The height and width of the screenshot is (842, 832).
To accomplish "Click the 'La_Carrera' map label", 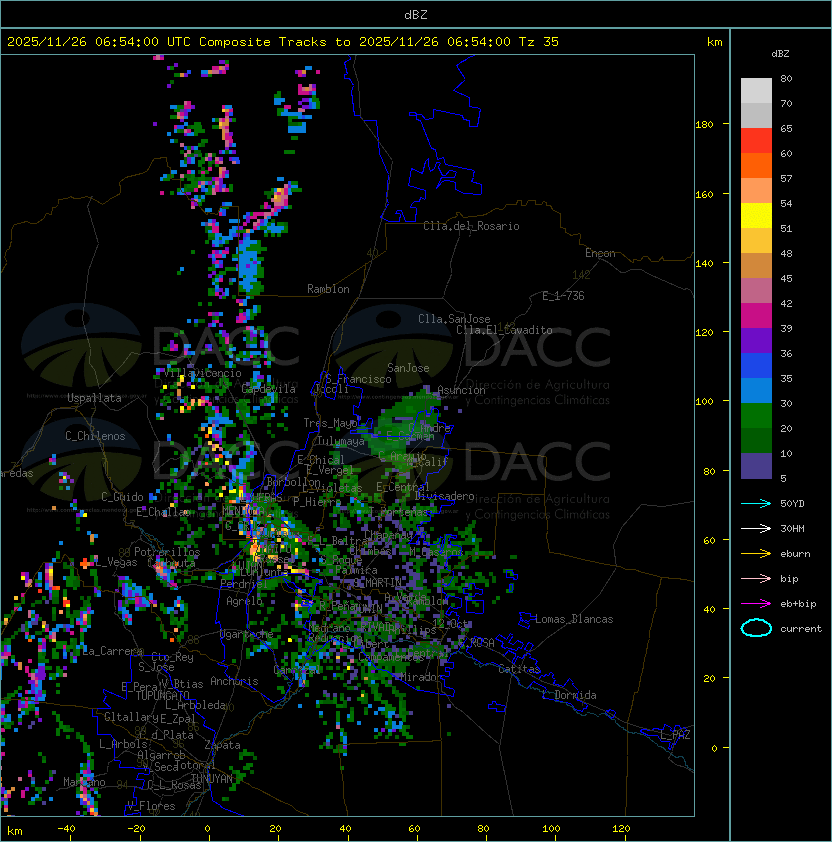I will coord(112,651).
